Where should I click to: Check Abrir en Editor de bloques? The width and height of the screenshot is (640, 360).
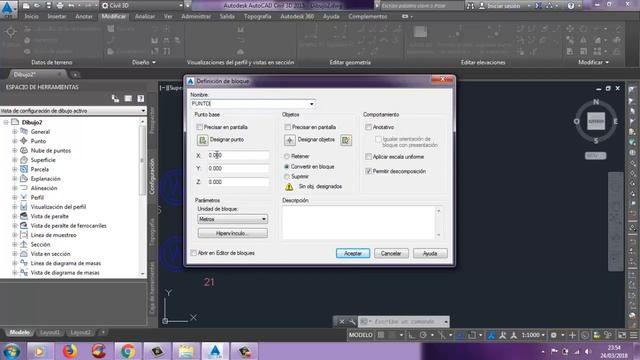[193, 253]
